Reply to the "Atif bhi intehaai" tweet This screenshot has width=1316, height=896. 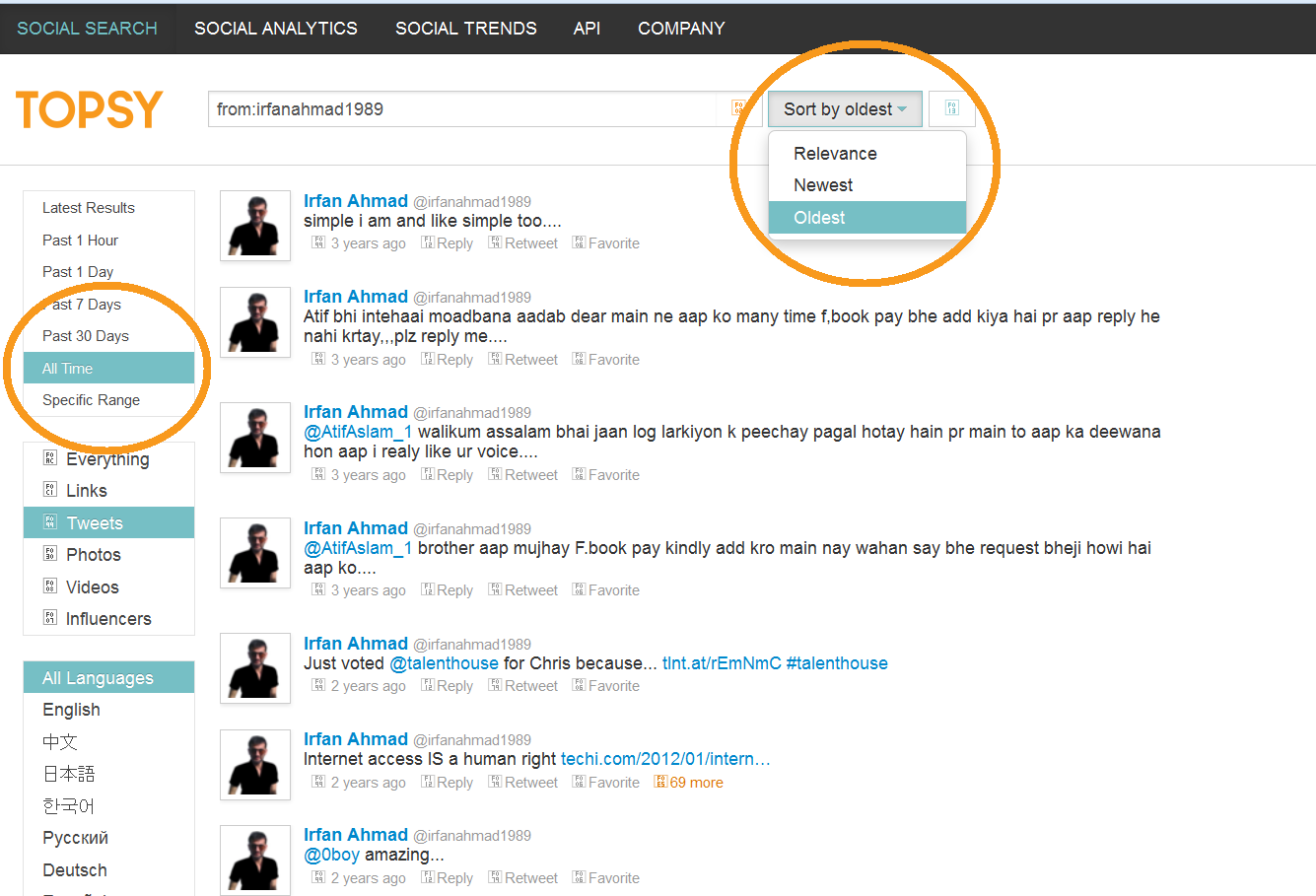(448, 360)
